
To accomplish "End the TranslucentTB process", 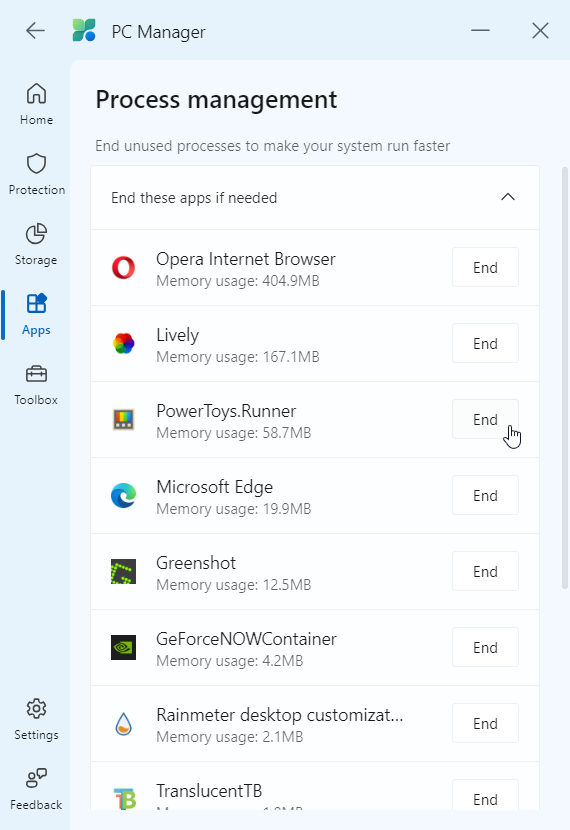I will pos(485,795).
